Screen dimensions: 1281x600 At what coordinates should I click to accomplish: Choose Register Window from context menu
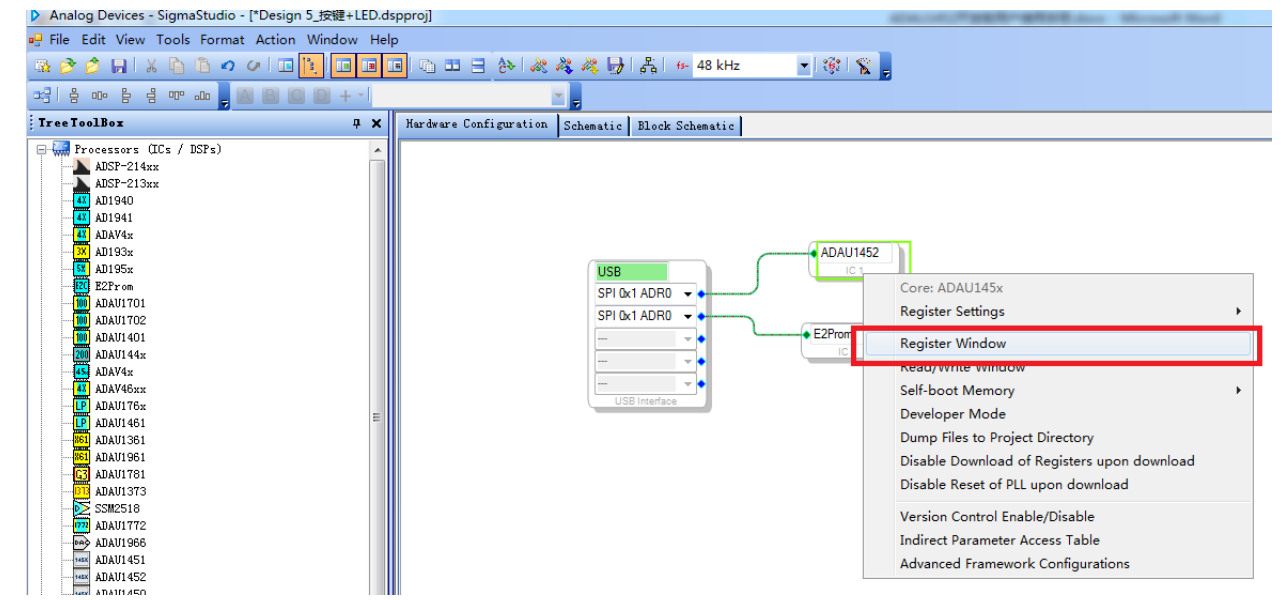[1058, 343]
